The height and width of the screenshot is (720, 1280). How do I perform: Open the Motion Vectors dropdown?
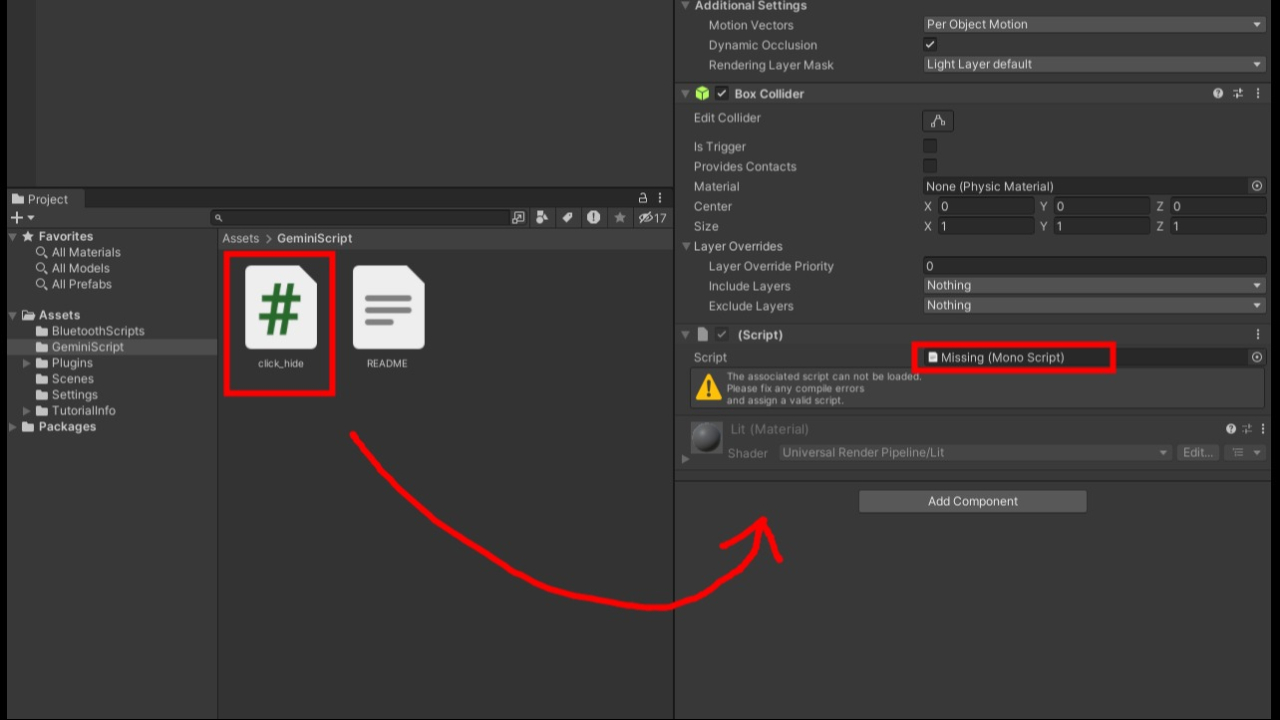pyautogui.click(x=1094, y=25)
